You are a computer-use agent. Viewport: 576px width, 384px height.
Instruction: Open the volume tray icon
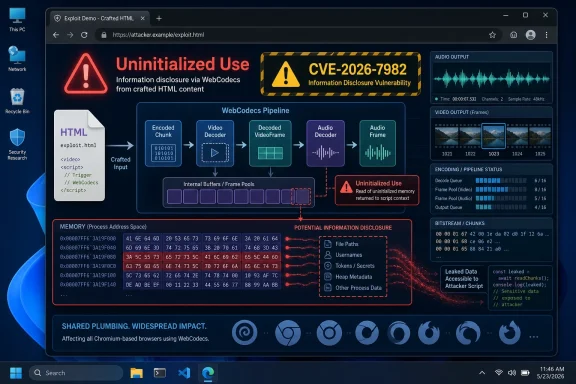pos(512,373)
